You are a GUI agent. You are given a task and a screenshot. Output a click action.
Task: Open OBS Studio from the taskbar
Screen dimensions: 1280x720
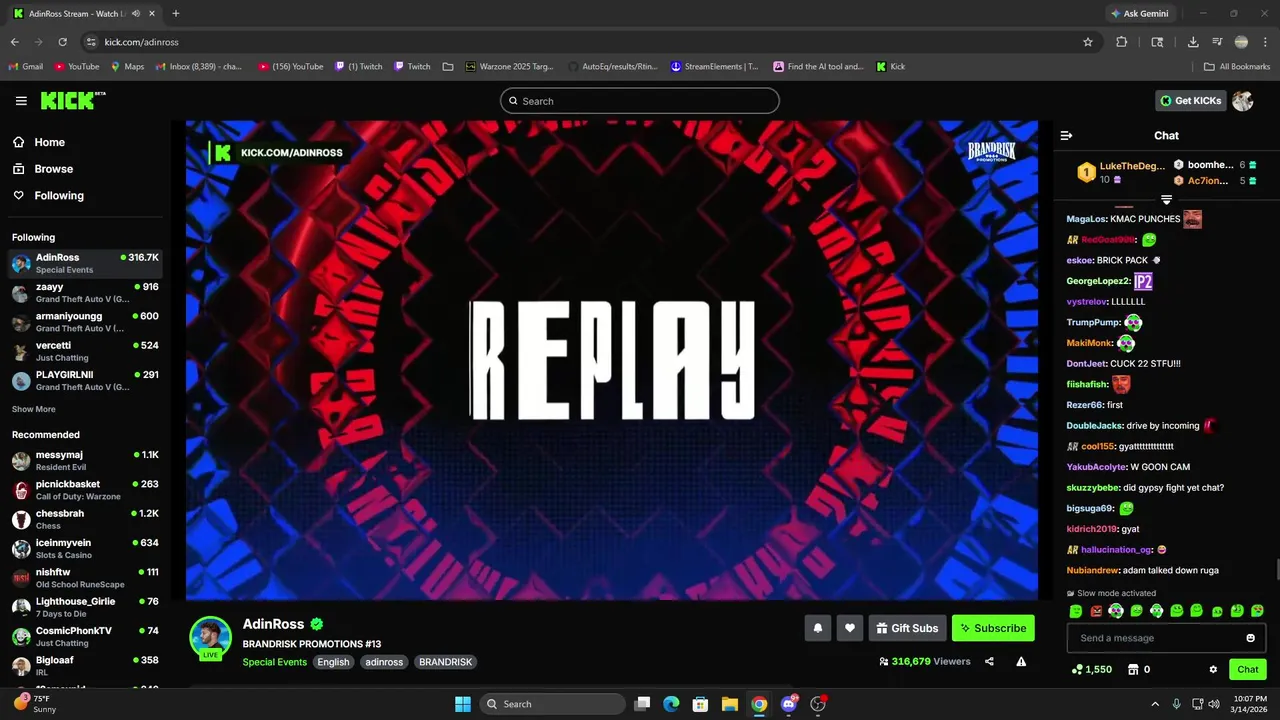818,704
